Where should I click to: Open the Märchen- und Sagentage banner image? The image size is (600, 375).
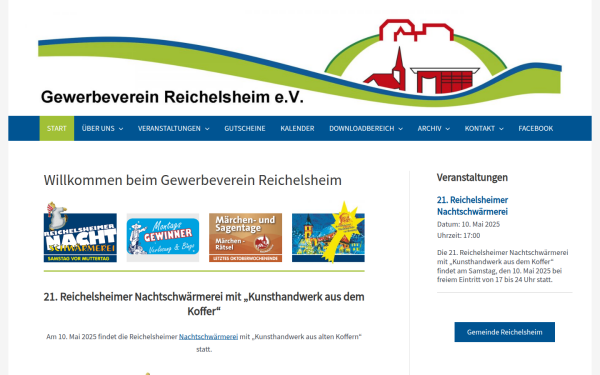(x=245, y=238)
